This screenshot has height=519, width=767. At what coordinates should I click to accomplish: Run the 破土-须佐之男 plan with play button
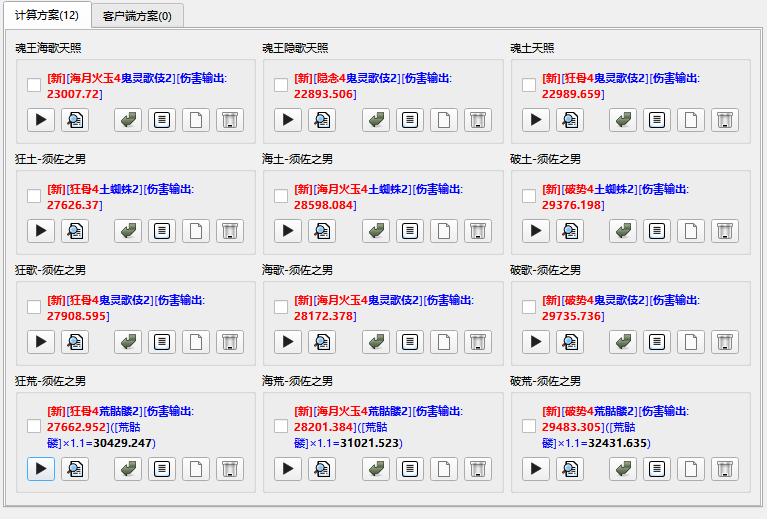[x=536, y=231]
